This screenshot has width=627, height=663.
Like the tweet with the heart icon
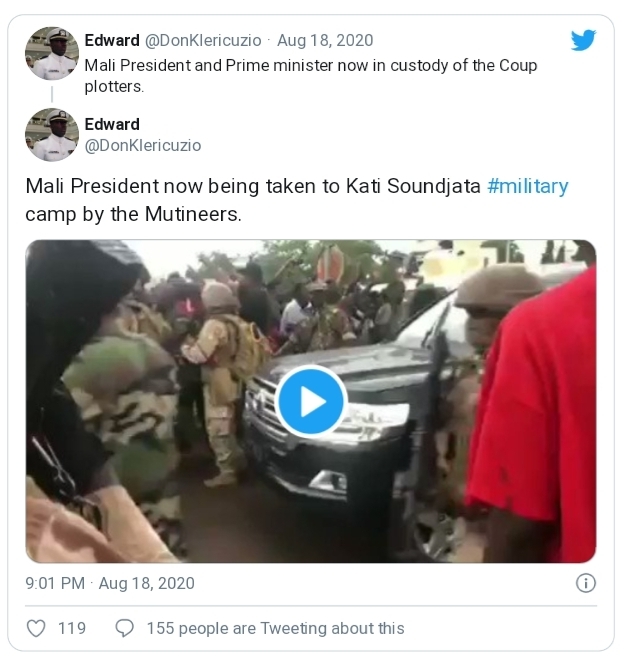pyautogui.click(x=36, y=628)
